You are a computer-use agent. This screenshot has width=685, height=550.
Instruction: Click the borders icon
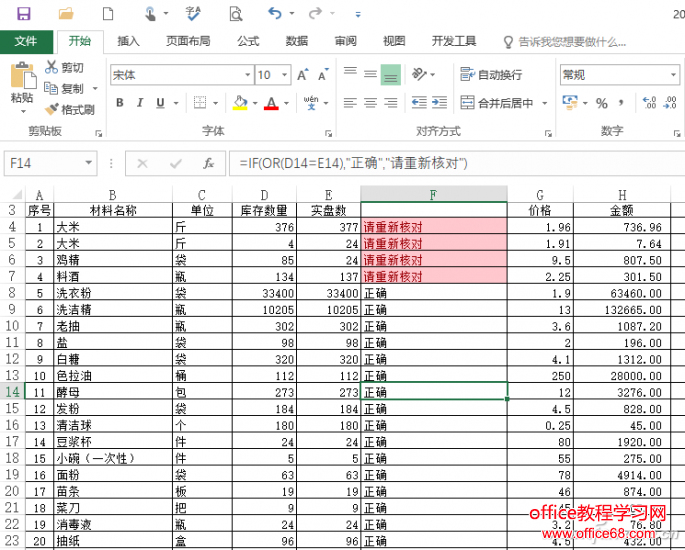(200, 103)
